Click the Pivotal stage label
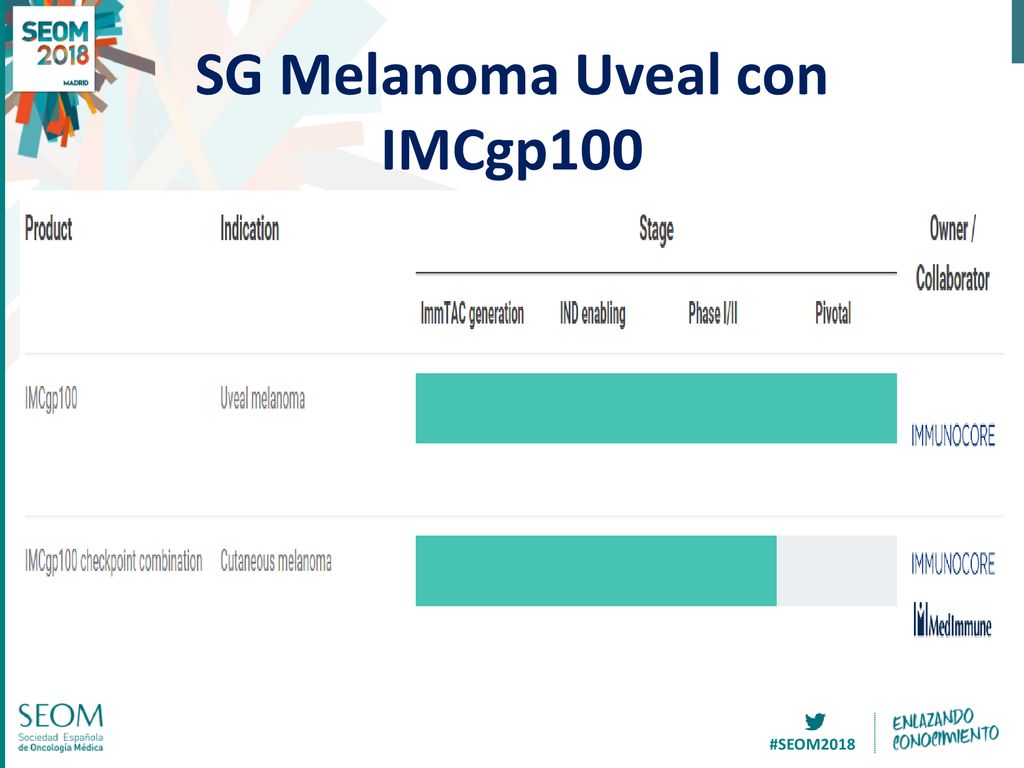The width and height of the screenshot is (1024, 768). click(833, 313)
